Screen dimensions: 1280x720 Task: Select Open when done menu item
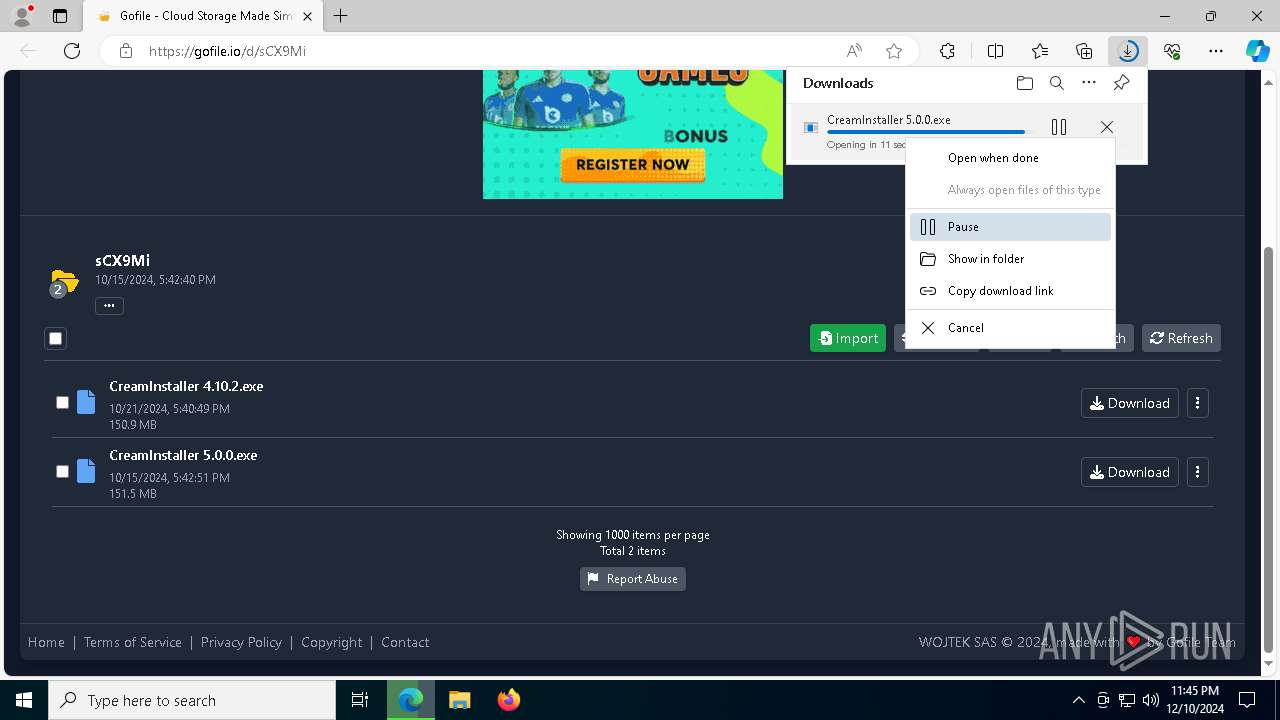1010,158
